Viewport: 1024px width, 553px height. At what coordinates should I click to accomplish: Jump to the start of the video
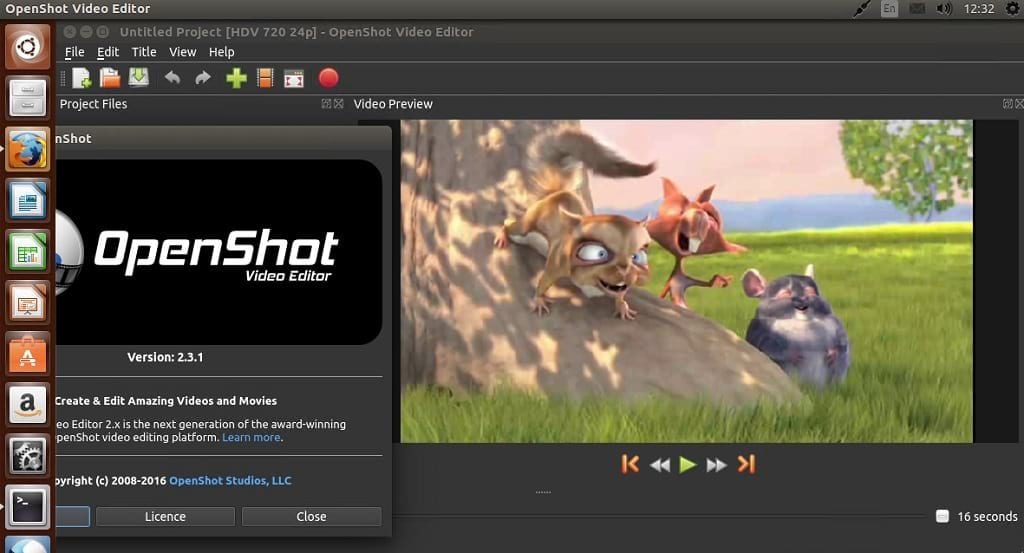tap(630, 464)
